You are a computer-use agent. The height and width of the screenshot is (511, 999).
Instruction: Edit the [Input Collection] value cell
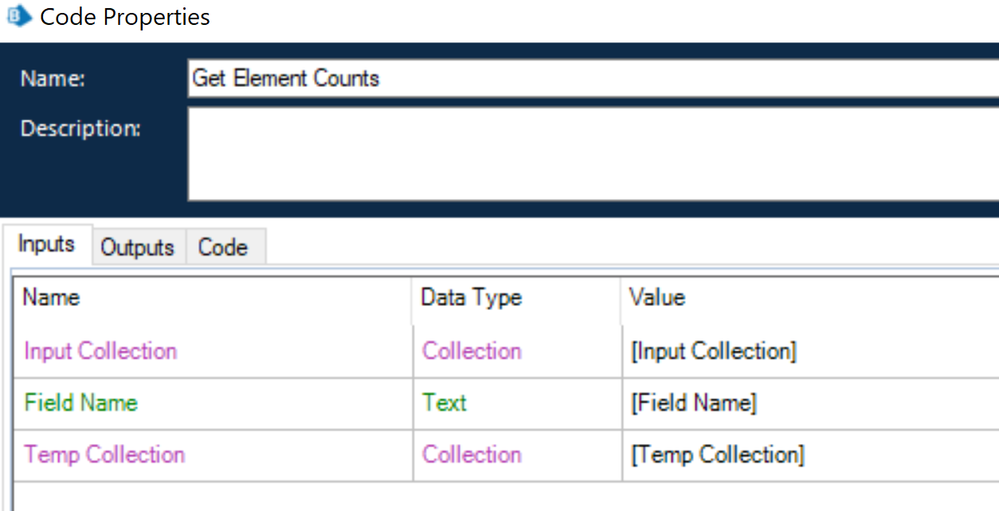713,351
